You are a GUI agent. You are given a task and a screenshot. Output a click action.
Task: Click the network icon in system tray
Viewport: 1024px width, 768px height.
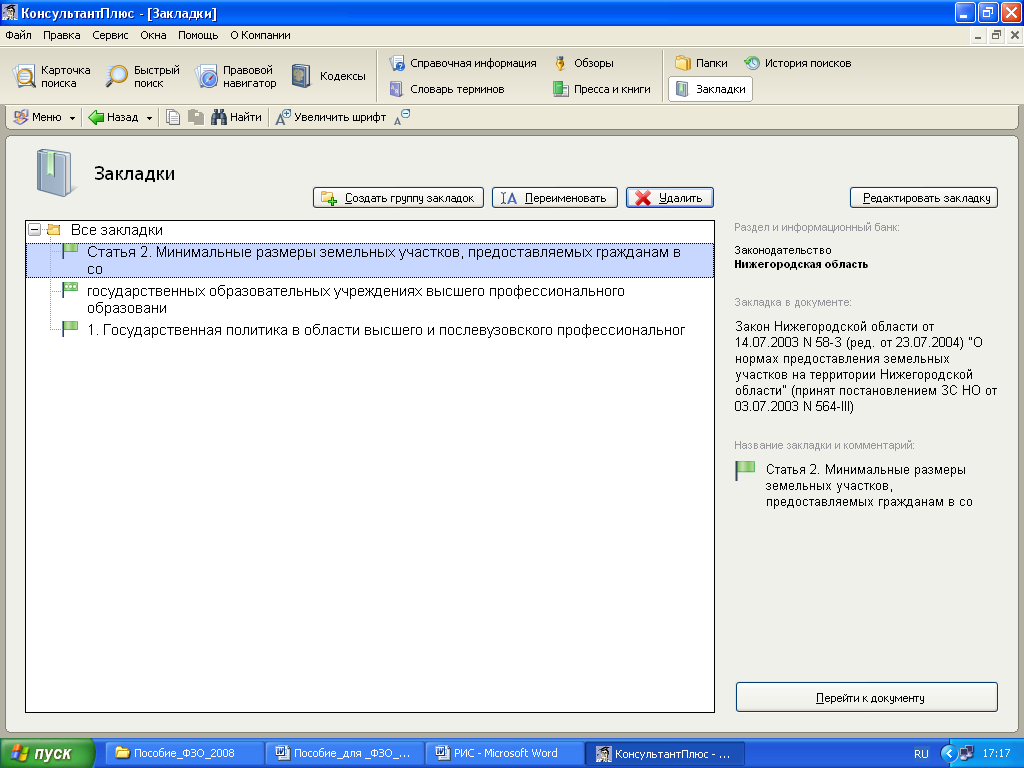click(x=967, y=754)
